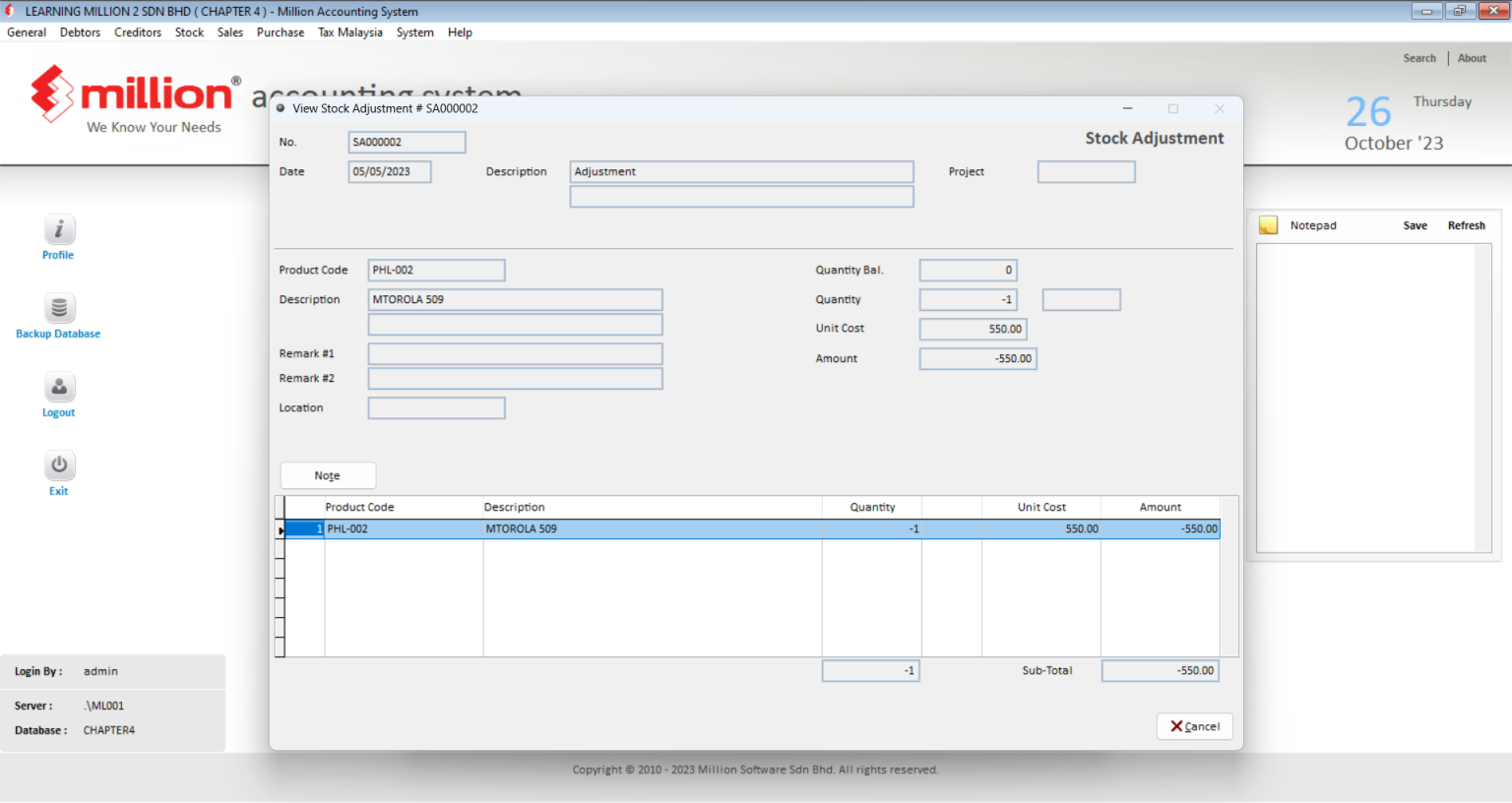Open the Creditors menu

pyautogui.click(x=138, y=32)
